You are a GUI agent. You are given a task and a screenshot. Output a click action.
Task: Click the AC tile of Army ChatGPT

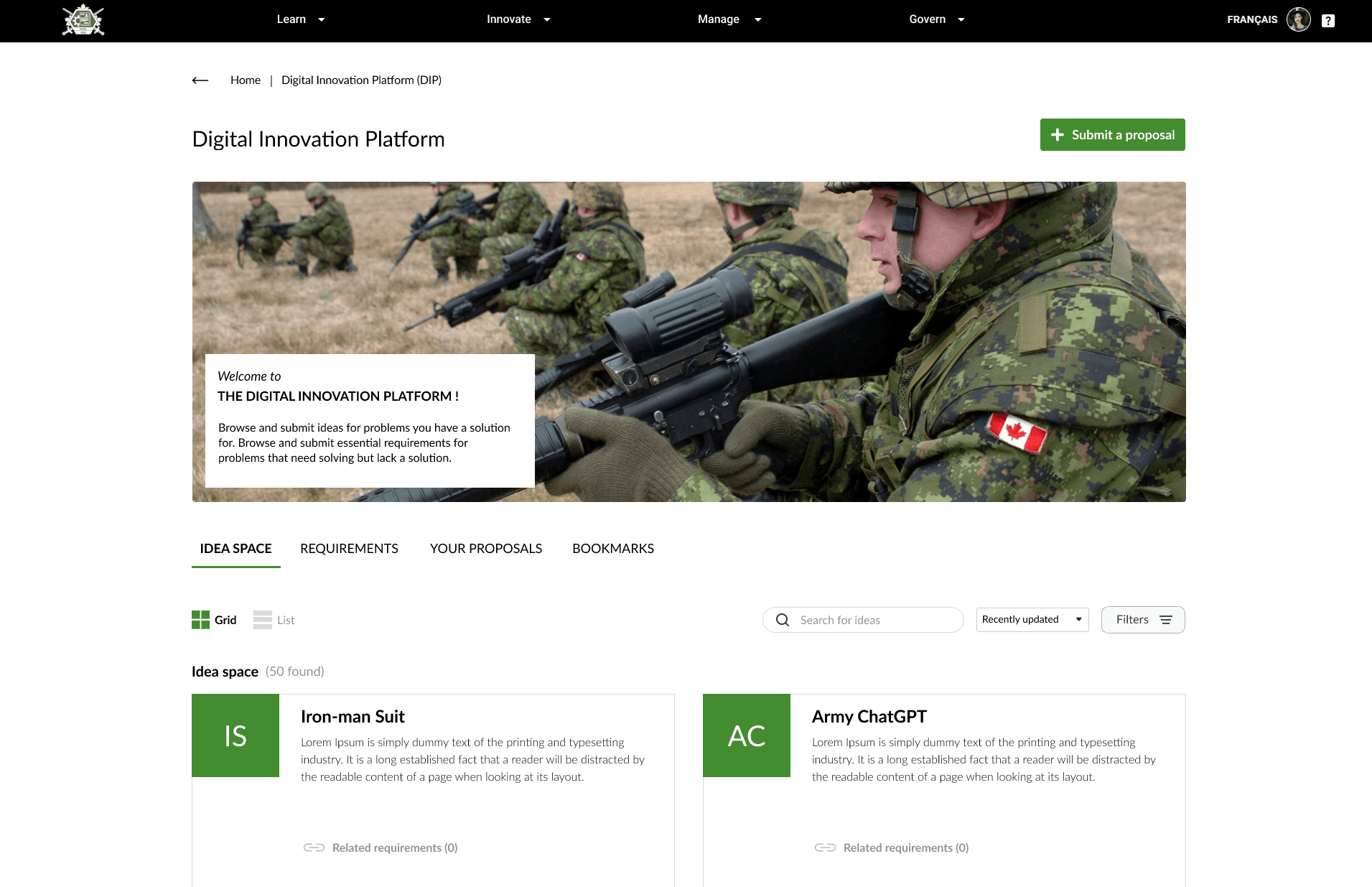[747, 735]
